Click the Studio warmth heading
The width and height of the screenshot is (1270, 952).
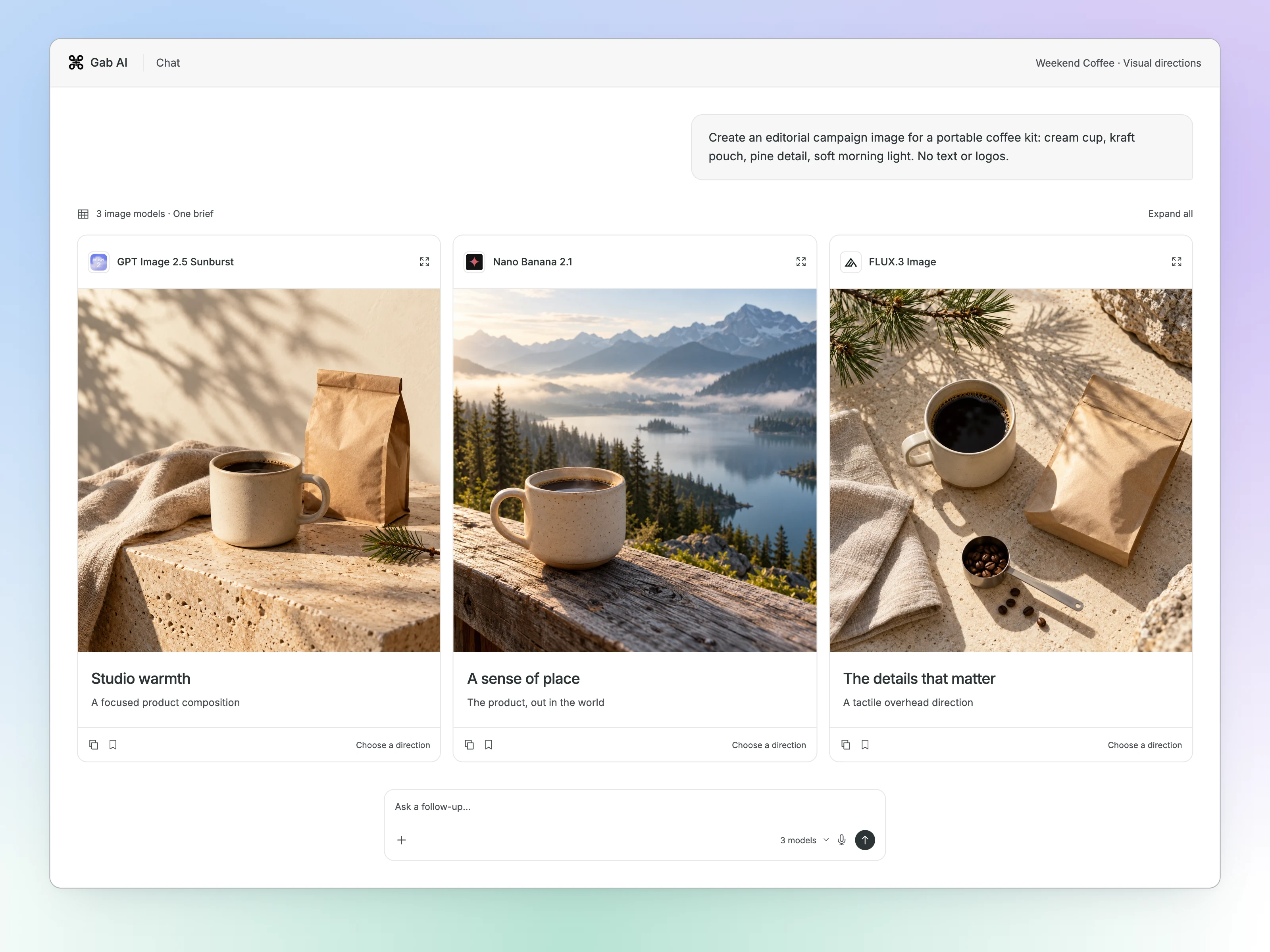[x=140, y=678]
